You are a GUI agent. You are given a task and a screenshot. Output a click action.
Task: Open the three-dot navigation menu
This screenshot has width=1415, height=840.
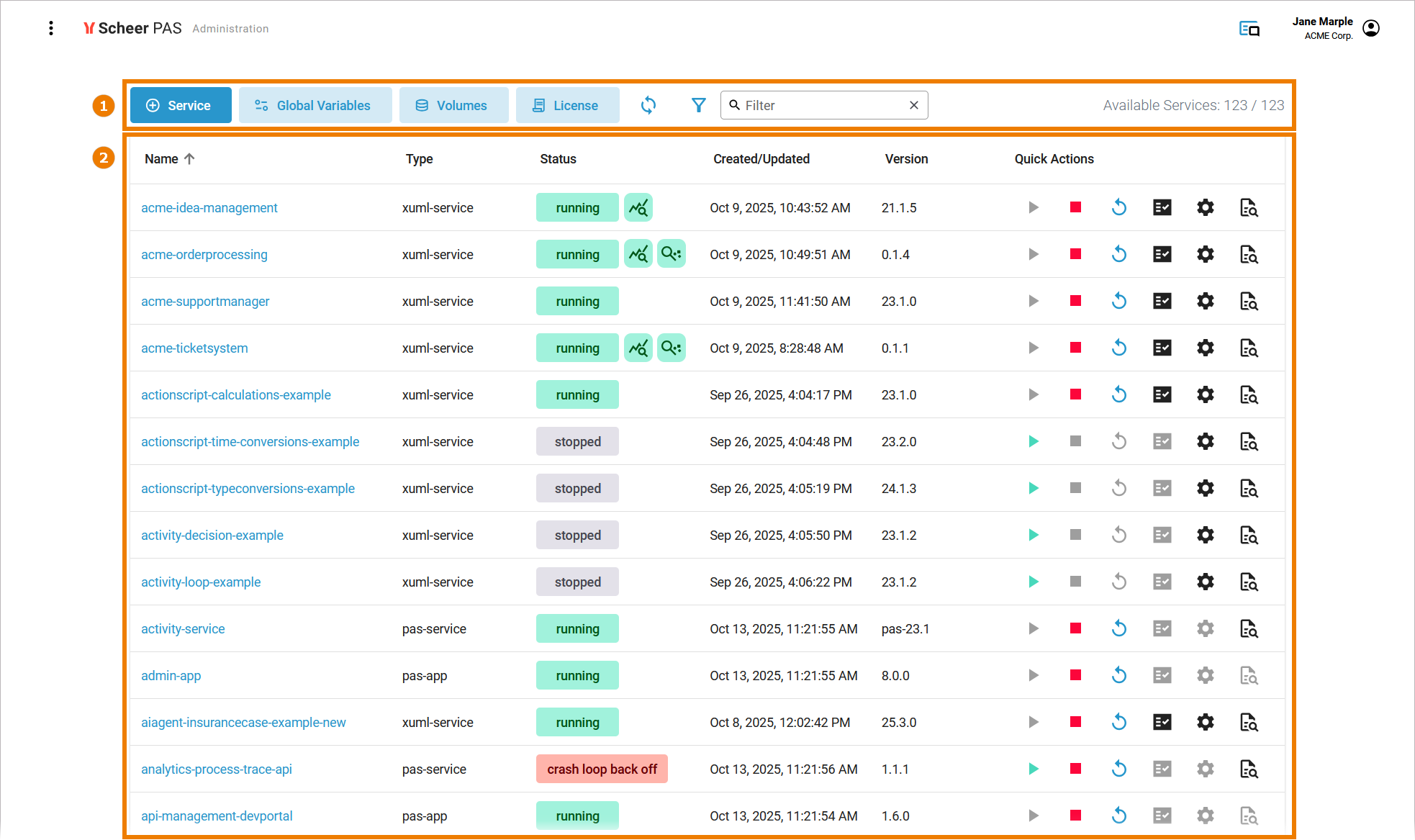click(x=50, y=28)
